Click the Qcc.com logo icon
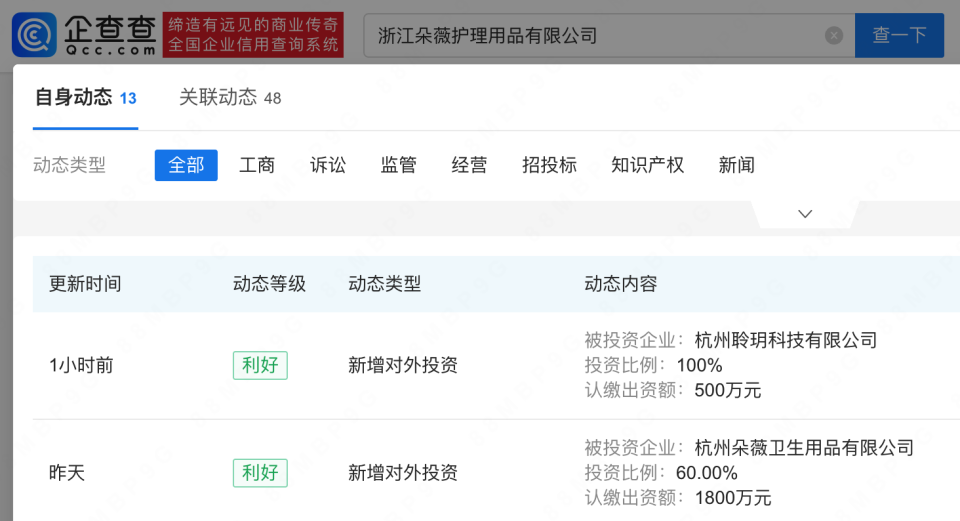The height and width of the screenshot is (521, 960). point(34,35)
